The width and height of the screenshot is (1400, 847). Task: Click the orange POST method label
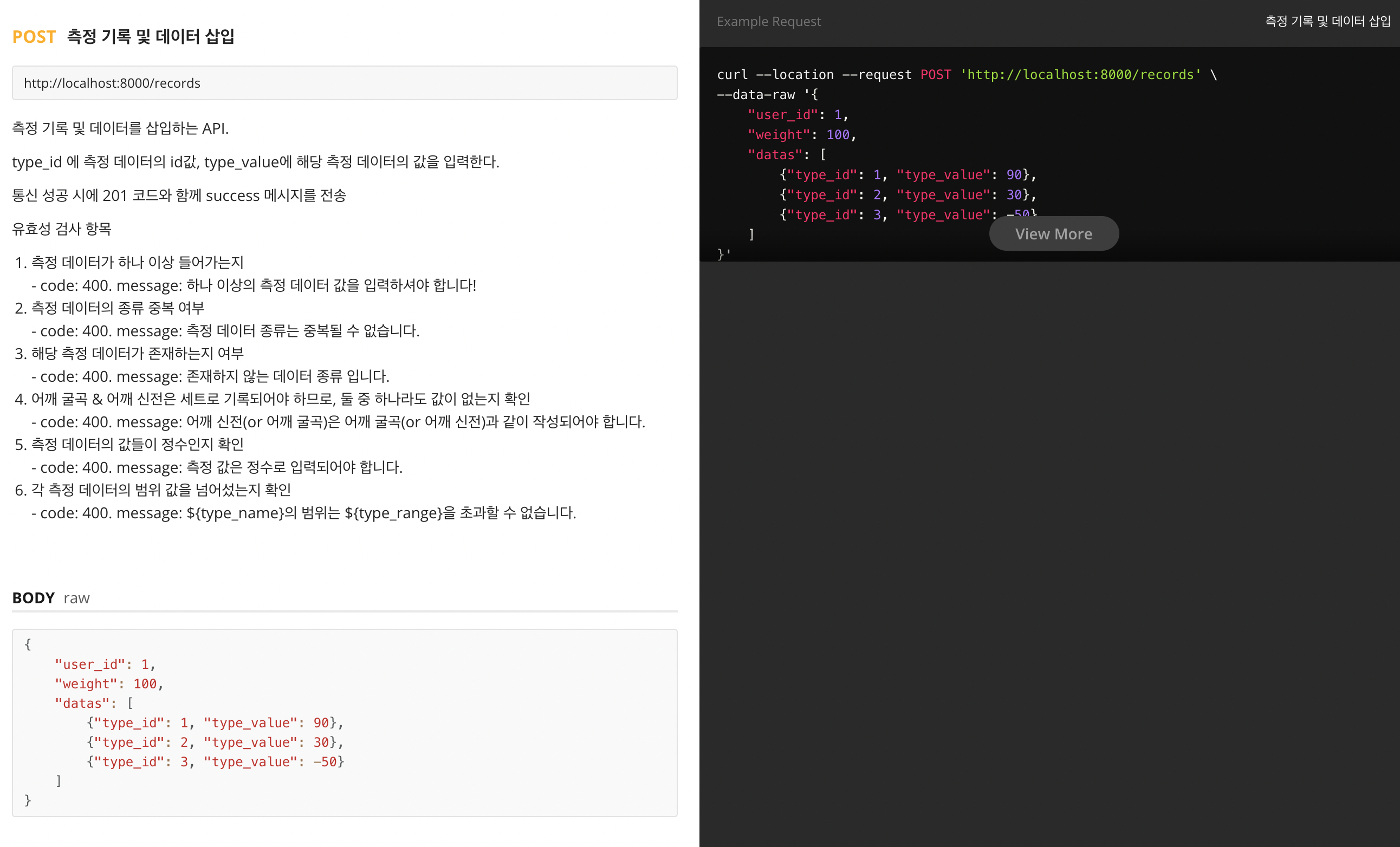click(34, 36)
